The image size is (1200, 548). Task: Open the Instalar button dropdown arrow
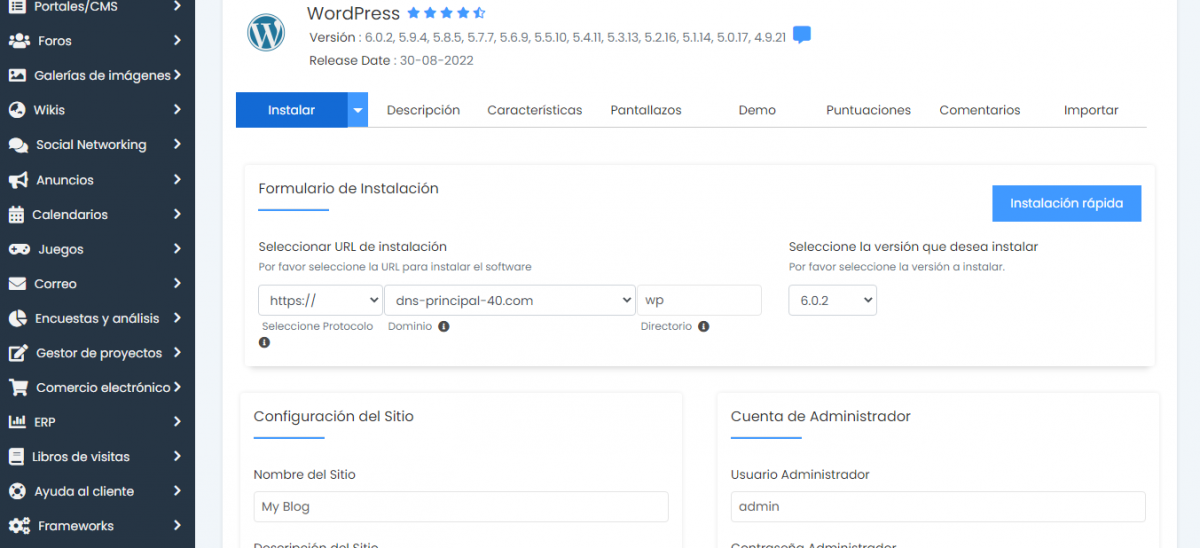tap(358, 110)
